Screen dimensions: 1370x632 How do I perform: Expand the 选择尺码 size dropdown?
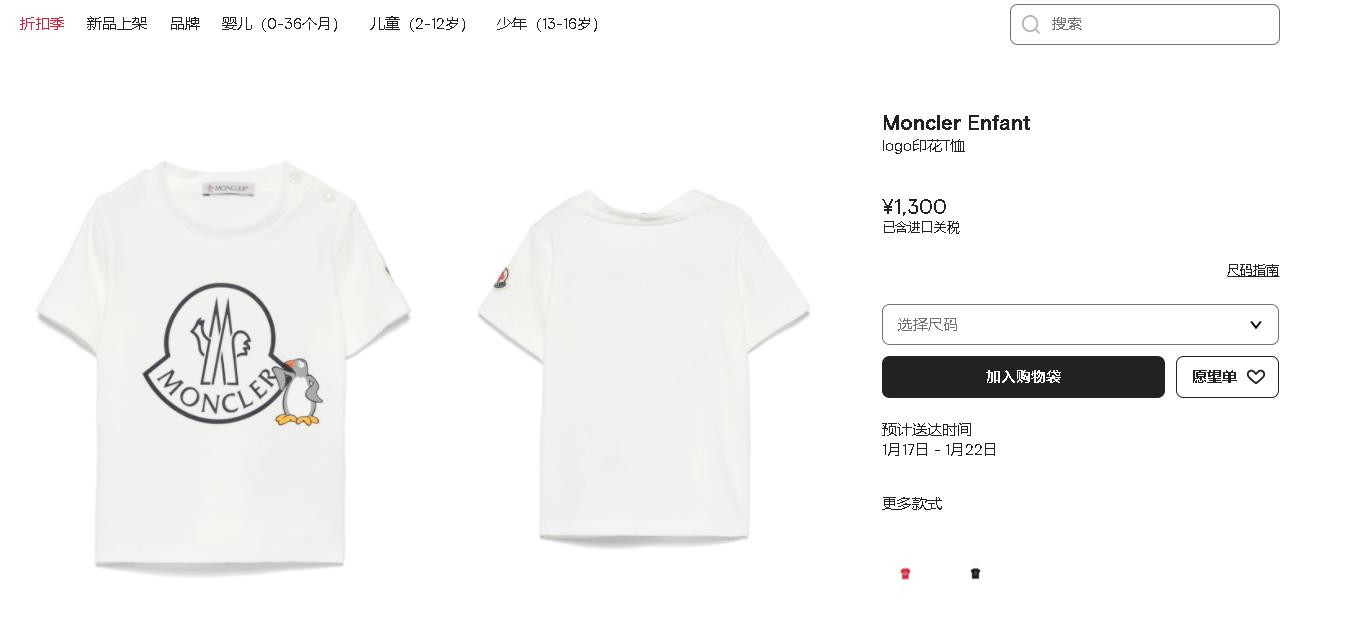(x=1080, y=324)
